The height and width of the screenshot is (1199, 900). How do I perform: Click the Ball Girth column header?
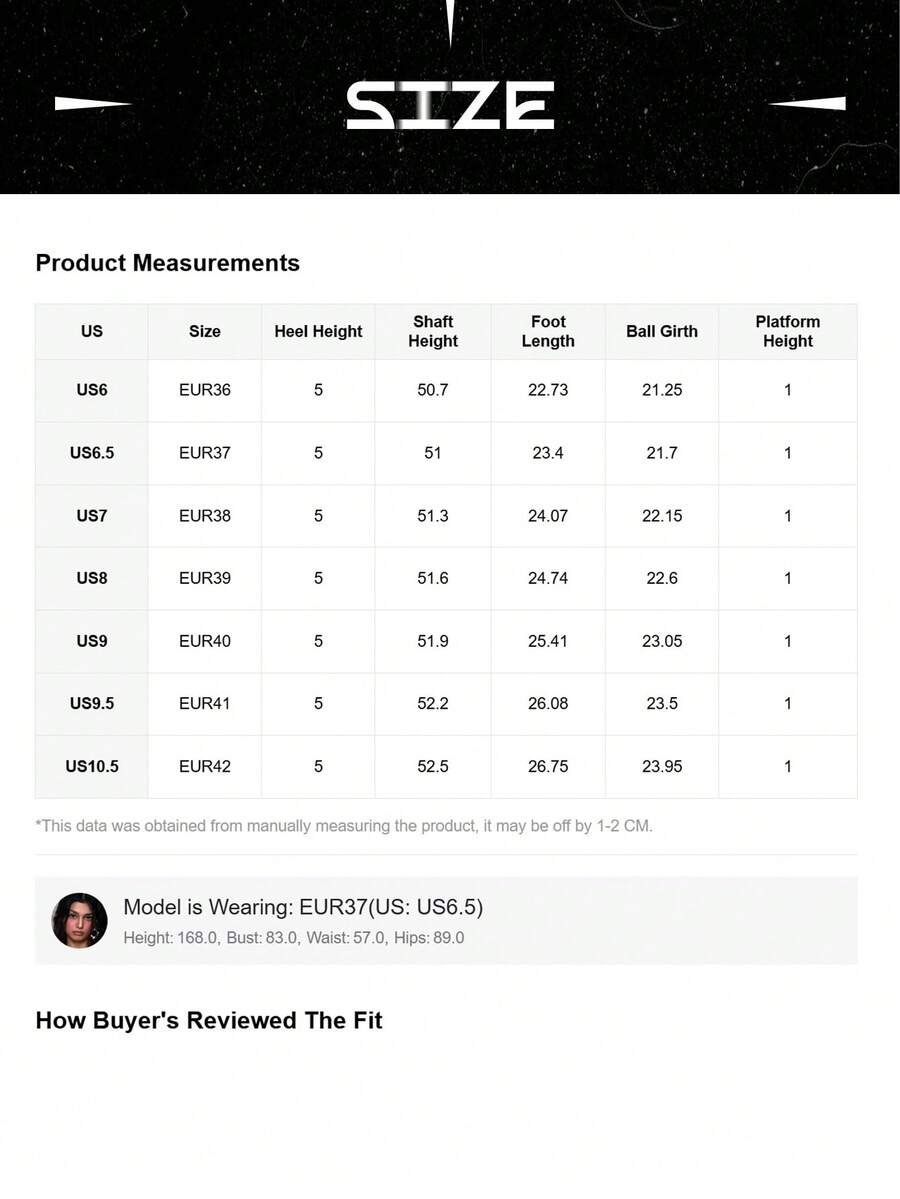[662, 331]
